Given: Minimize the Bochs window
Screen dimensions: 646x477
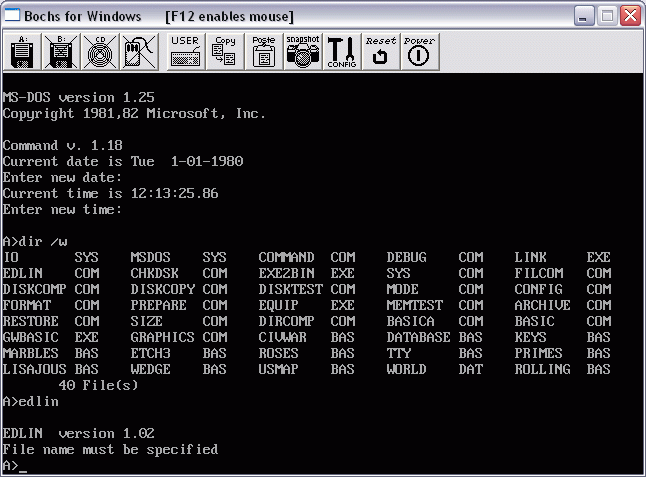Looking at the screenshot, I should [x=585, y=16].
